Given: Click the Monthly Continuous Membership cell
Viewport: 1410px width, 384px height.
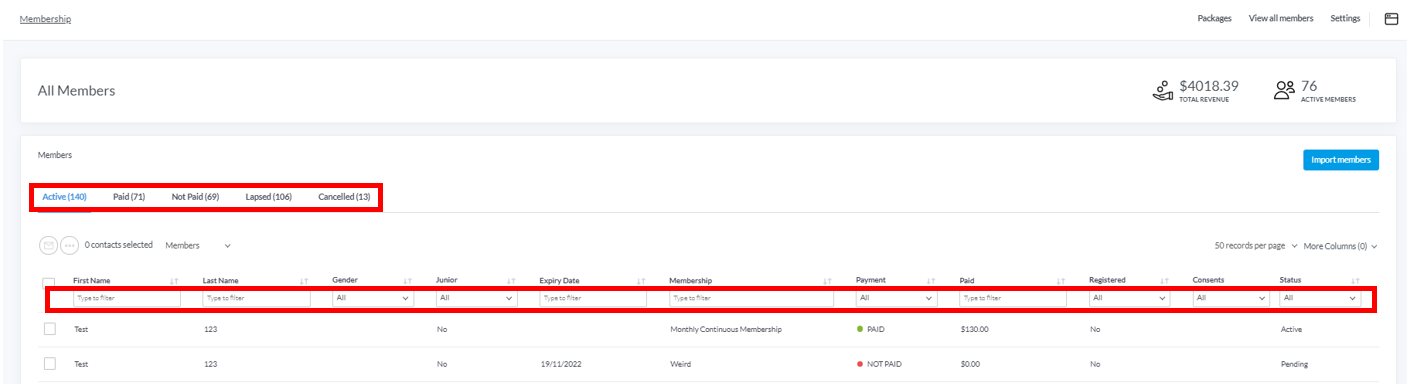Looking at the screenshot, I should tap(725, 329).
